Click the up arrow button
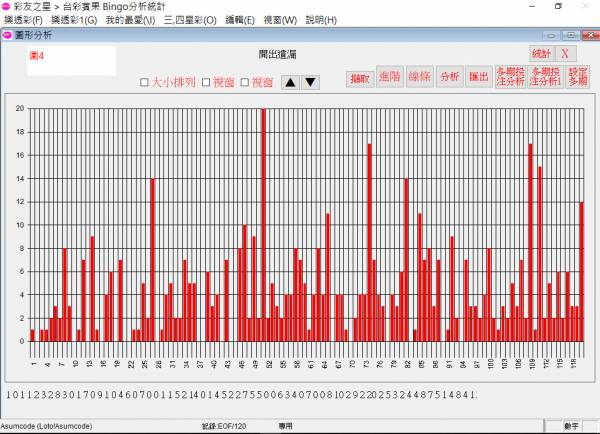The image size is (600, 434). coord(291,82)
